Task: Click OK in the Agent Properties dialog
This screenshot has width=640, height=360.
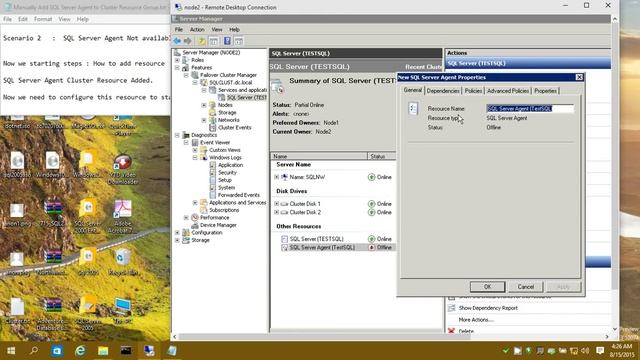Action: [x=487, y=287]
